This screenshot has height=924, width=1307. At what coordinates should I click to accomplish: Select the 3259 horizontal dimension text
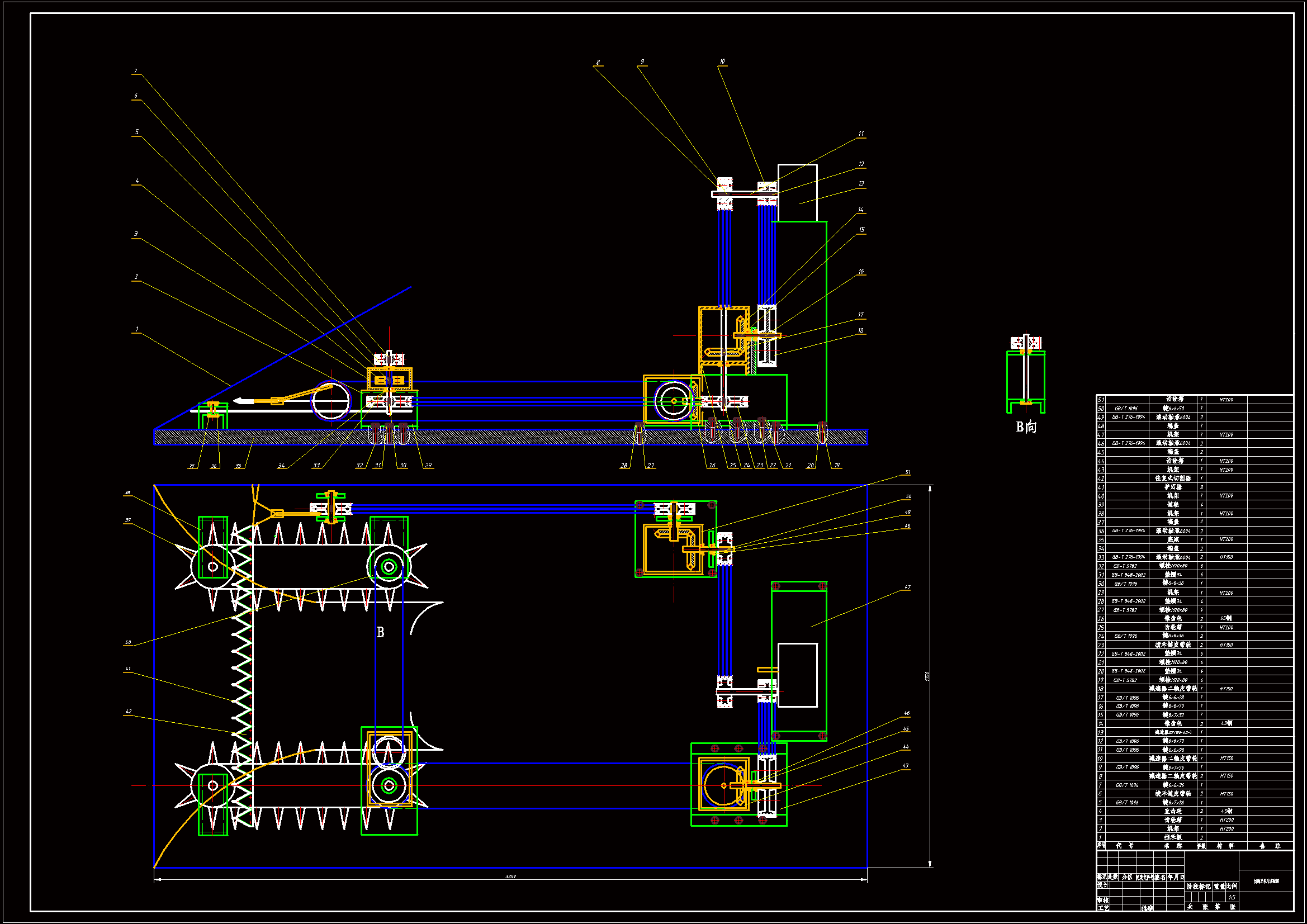[510, 876]
